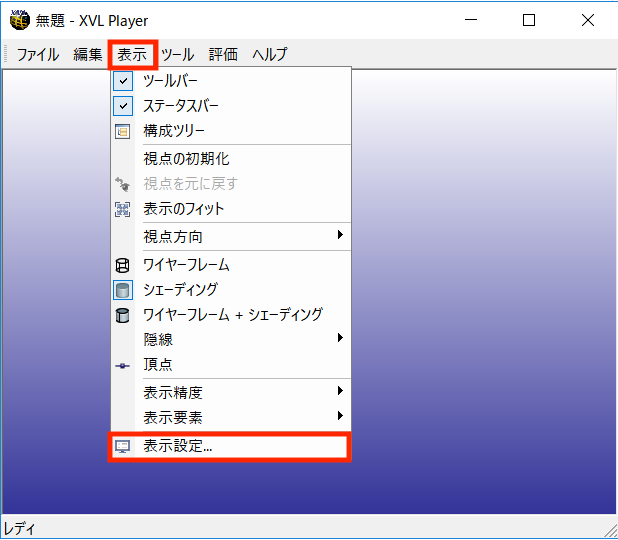Screen dimensions: 618x540
Task: Click the ツールバー menu entry label
Action: point(170,81)
